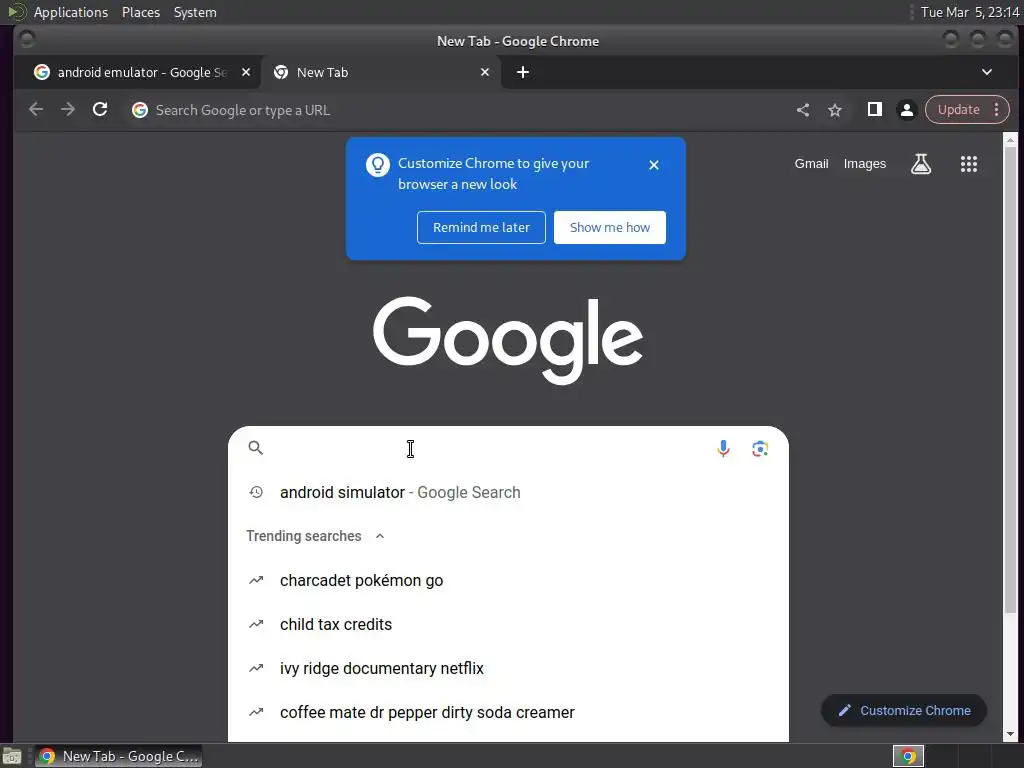Open the Search Labs flask icon
This screenshot has width=1024, height=768.
[921, 164]
